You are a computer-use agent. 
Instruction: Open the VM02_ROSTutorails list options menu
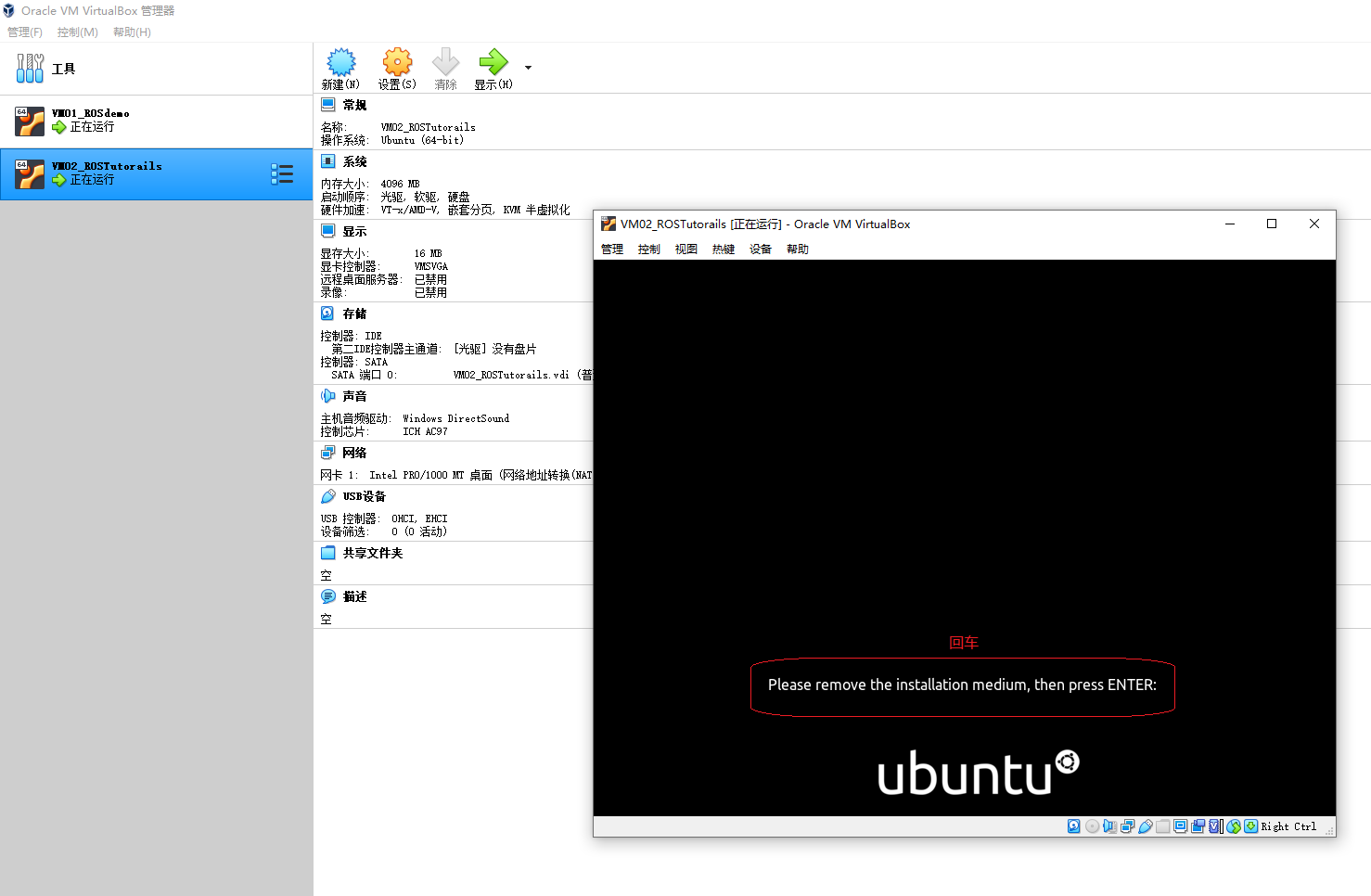pyautogui.click(x=283, y=173)
